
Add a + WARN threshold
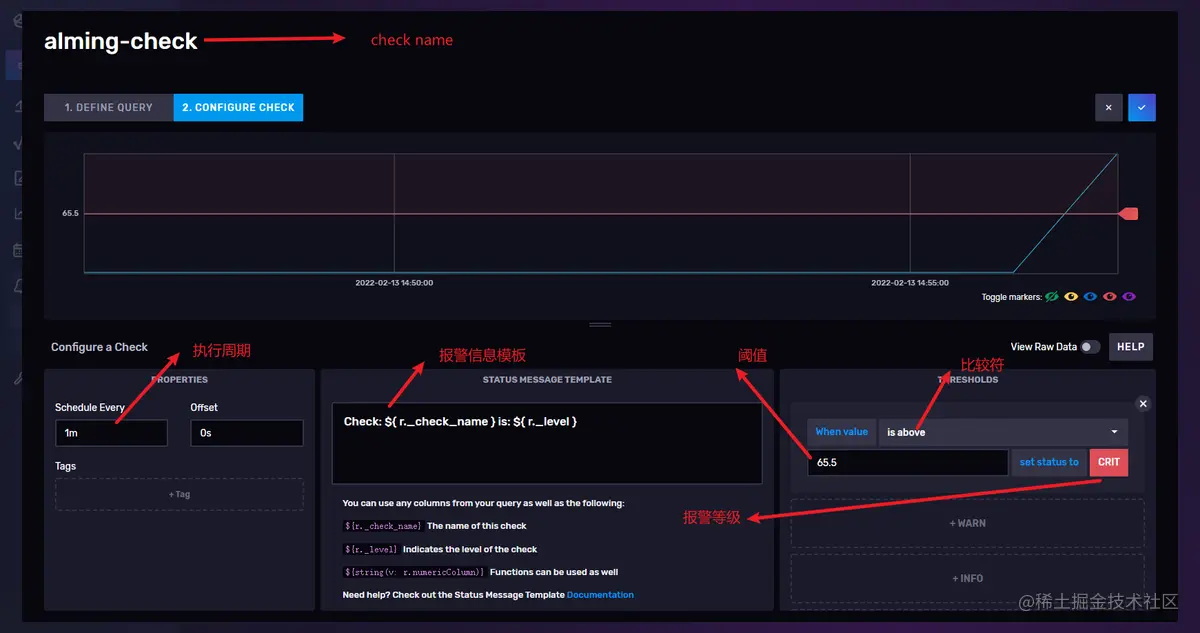point(967,523)
